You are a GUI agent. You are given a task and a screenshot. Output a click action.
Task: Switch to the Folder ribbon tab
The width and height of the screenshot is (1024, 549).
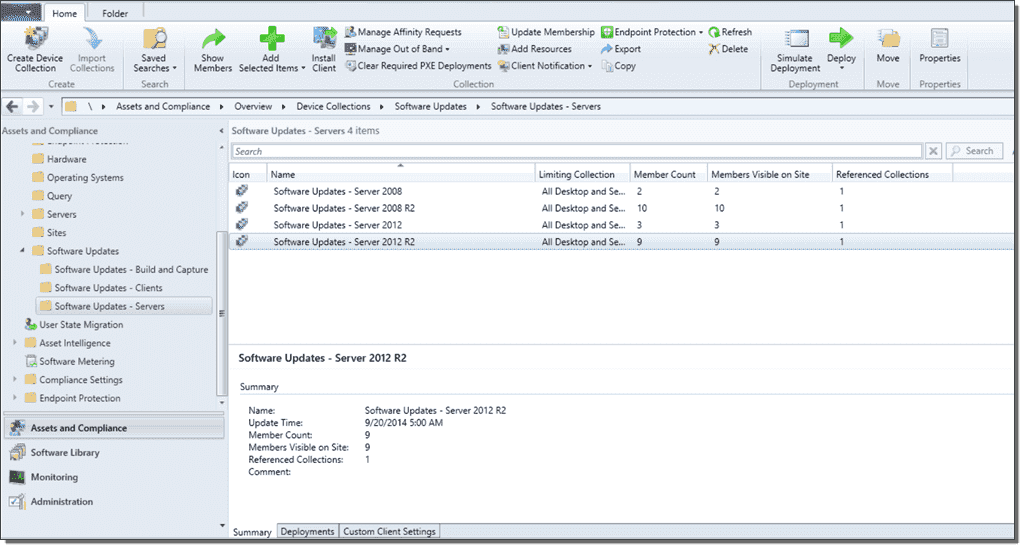tap(115, 13)
